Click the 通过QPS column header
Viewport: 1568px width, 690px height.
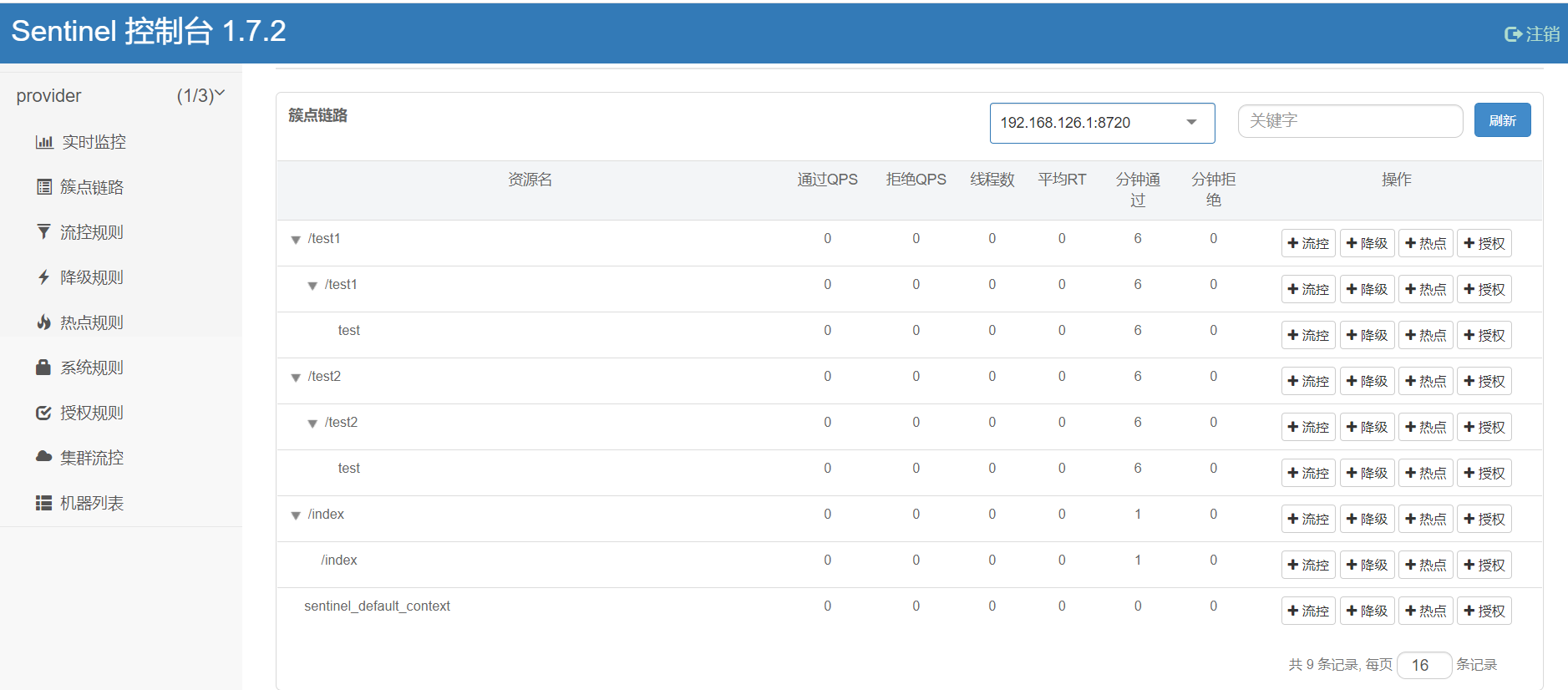827,180
